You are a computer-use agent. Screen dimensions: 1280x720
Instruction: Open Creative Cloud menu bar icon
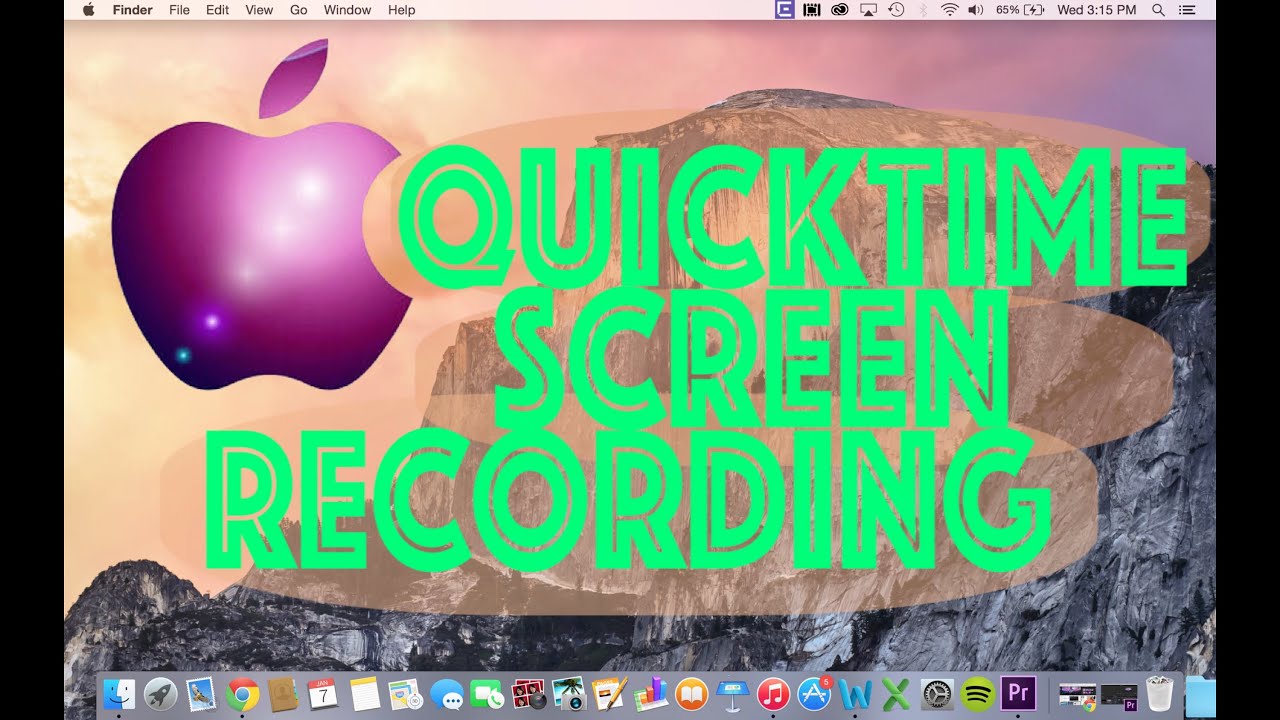coord(840,10)
